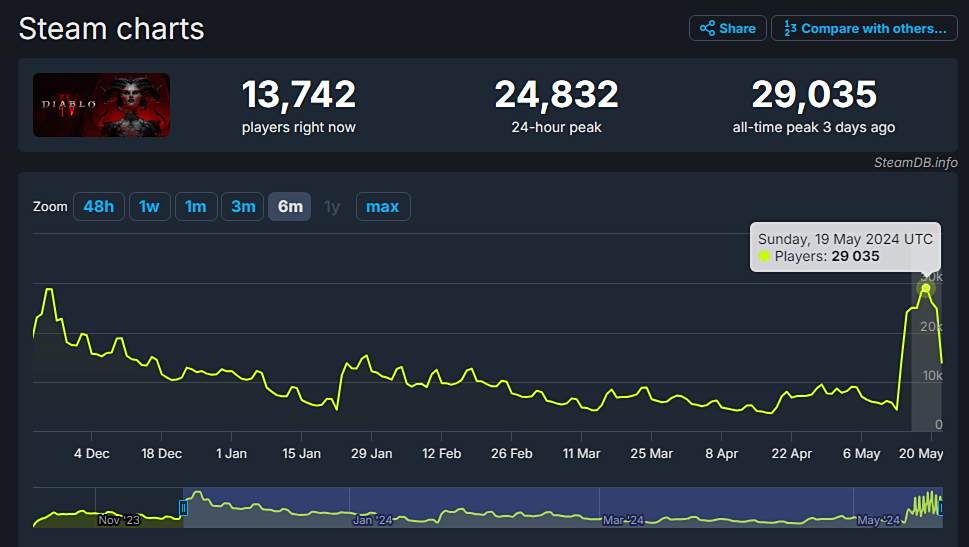Click the compare numbers icon
The height and width of the screenshot is (547, 969).
790,28
